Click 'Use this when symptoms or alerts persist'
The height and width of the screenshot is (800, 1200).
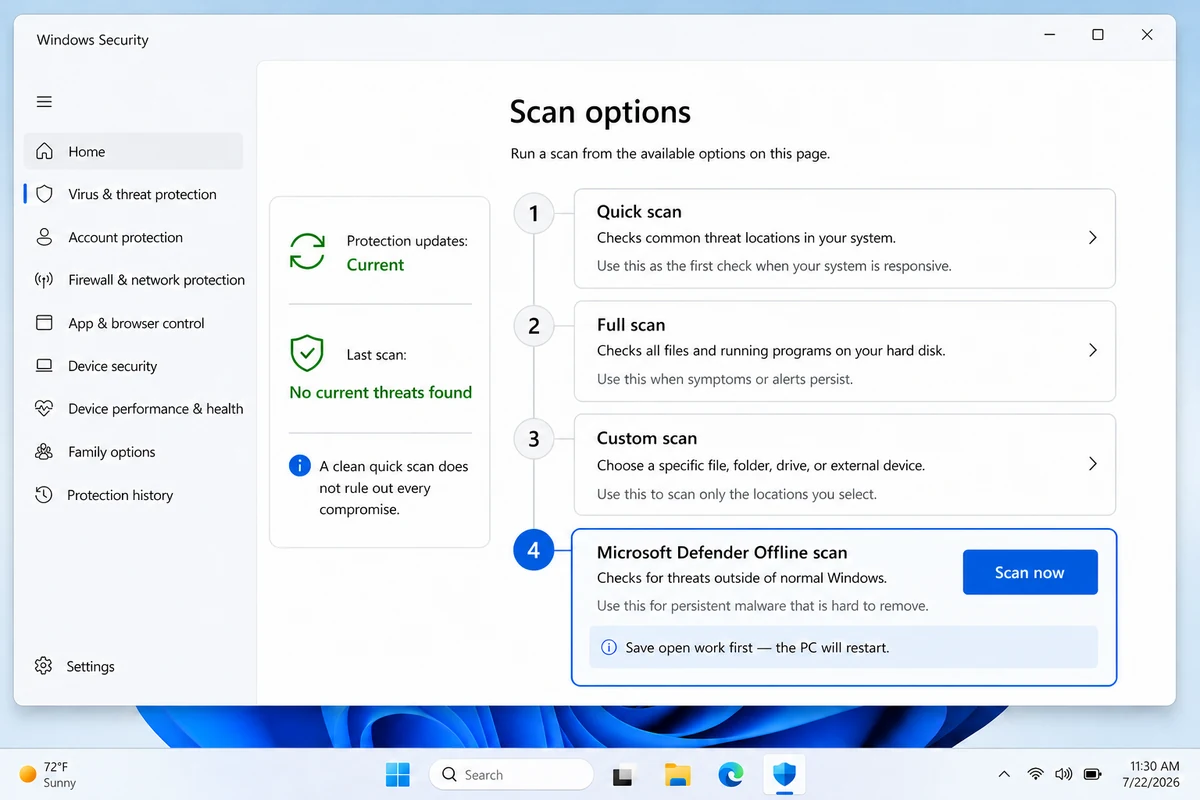pyautogui.click(x=725, y=379)
